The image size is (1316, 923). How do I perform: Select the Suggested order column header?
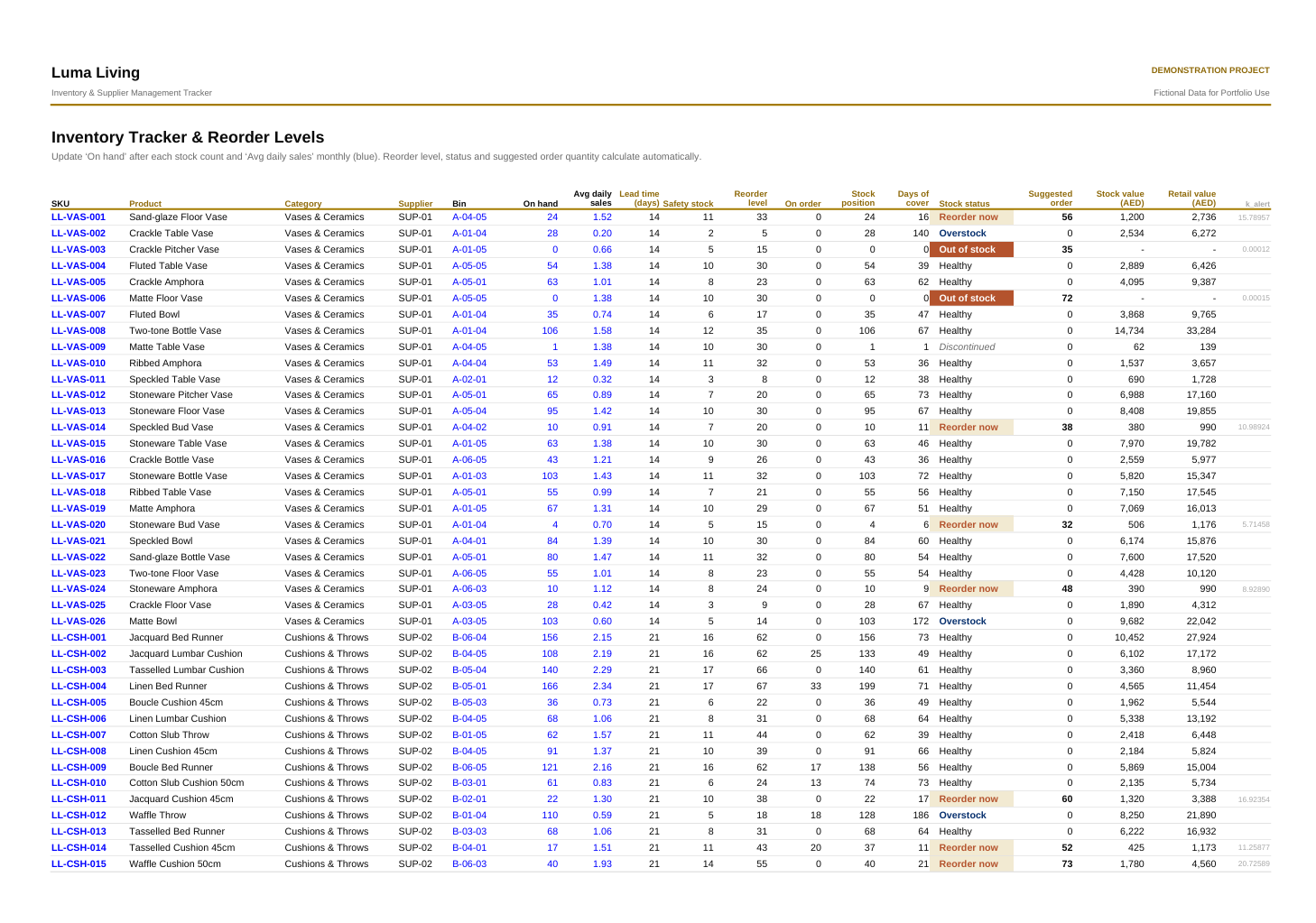[x=1051, y=198]
